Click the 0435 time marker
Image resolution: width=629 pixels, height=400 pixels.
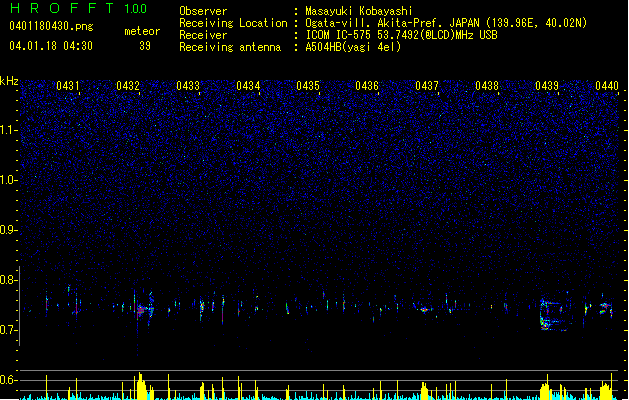[308, 86]
